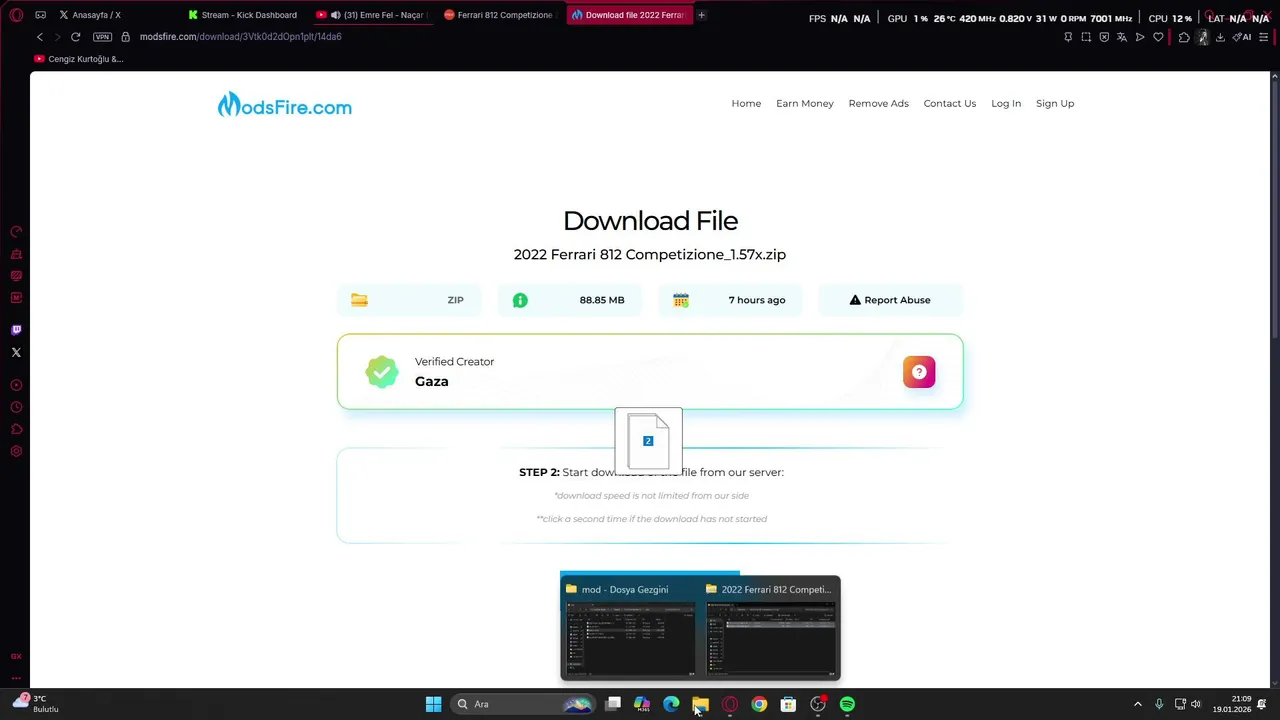The image size is (1280, 720).
Task: Click the send/flow arrow icon
Action: click(x=1140, y=37)
